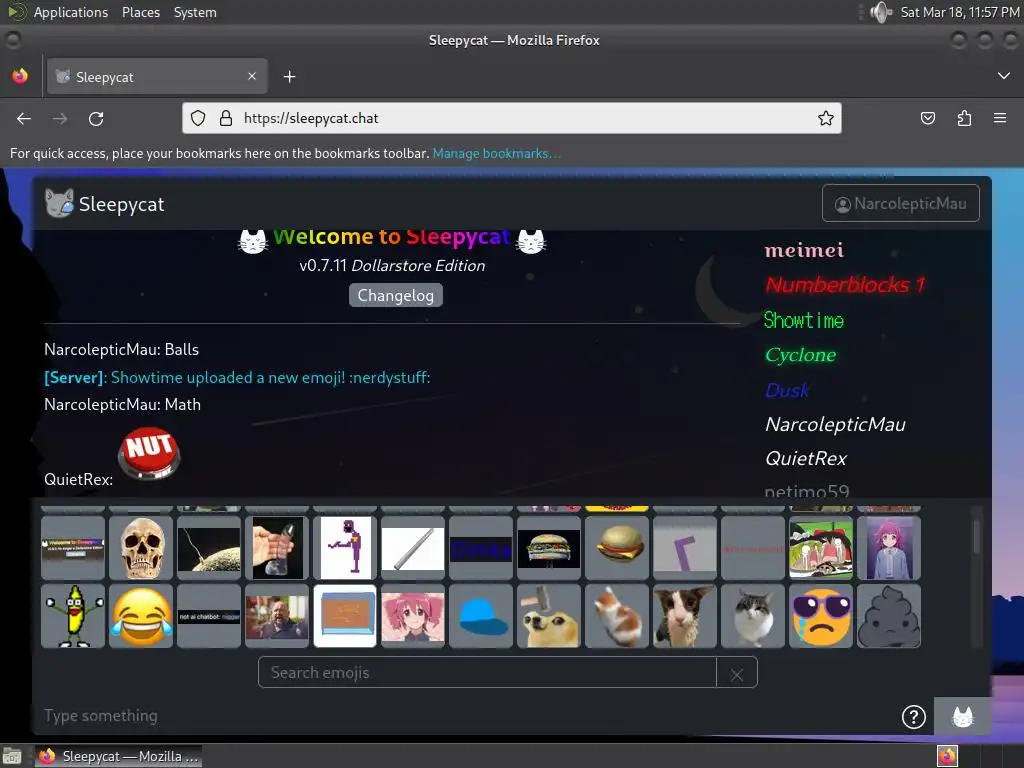Select the purple L-shape emoji
Viewport: 1024px width, 768px height.
[685, 548]
